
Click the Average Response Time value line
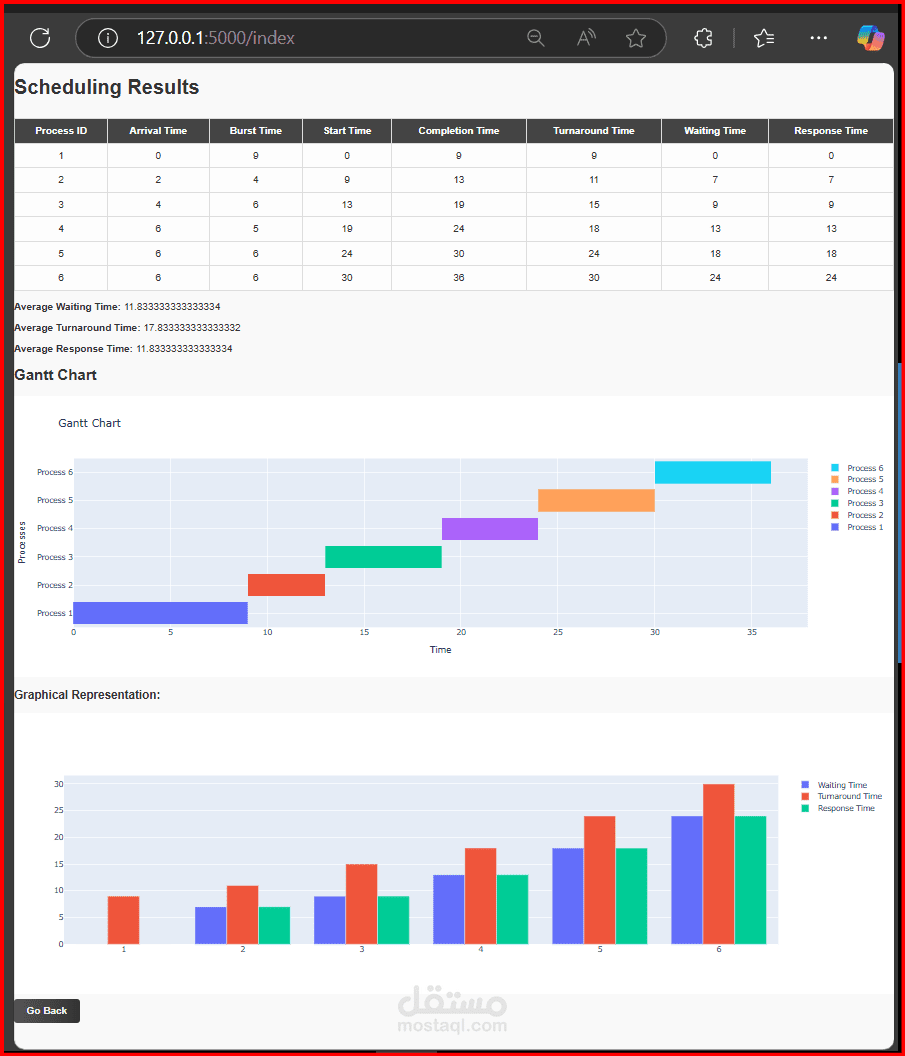[x=123, y=348]
